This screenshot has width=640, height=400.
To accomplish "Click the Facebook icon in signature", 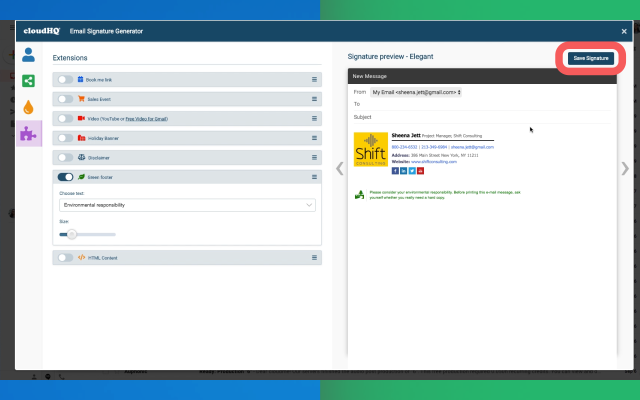I will 395,171.
